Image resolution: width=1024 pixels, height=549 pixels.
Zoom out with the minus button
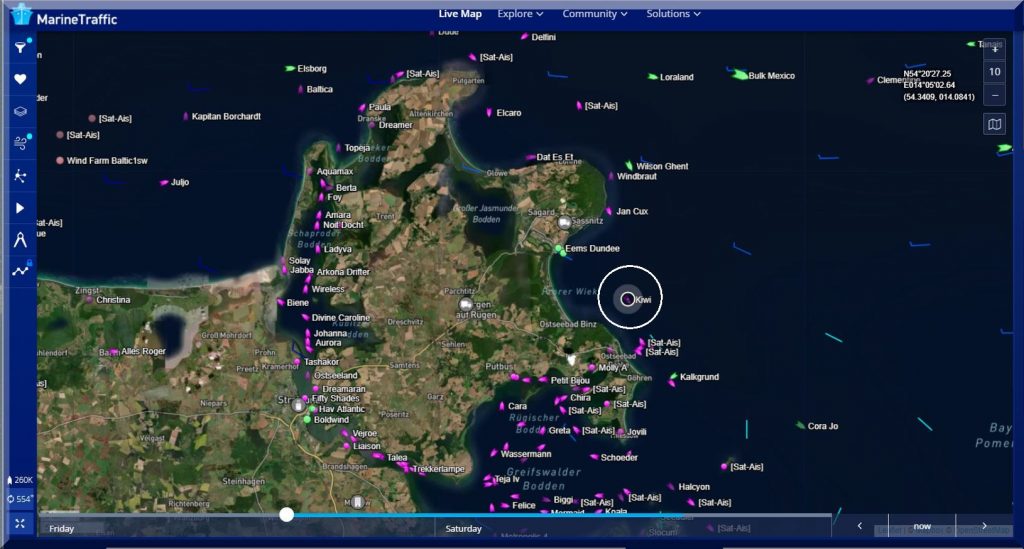point(994,95)
